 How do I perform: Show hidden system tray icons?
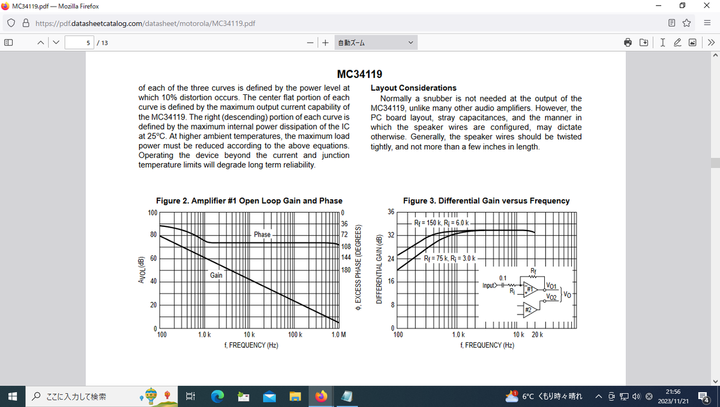click(x=599, y=396)
